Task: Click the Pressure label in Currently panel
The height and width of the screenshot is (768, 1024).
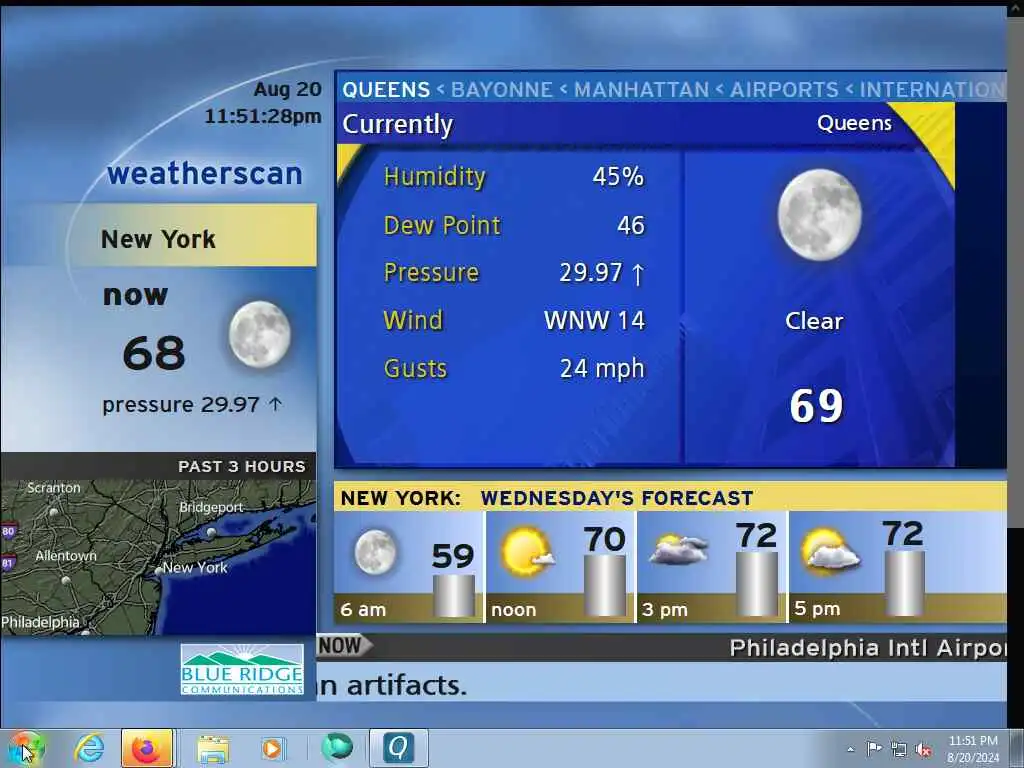Action: pos(431,272)
